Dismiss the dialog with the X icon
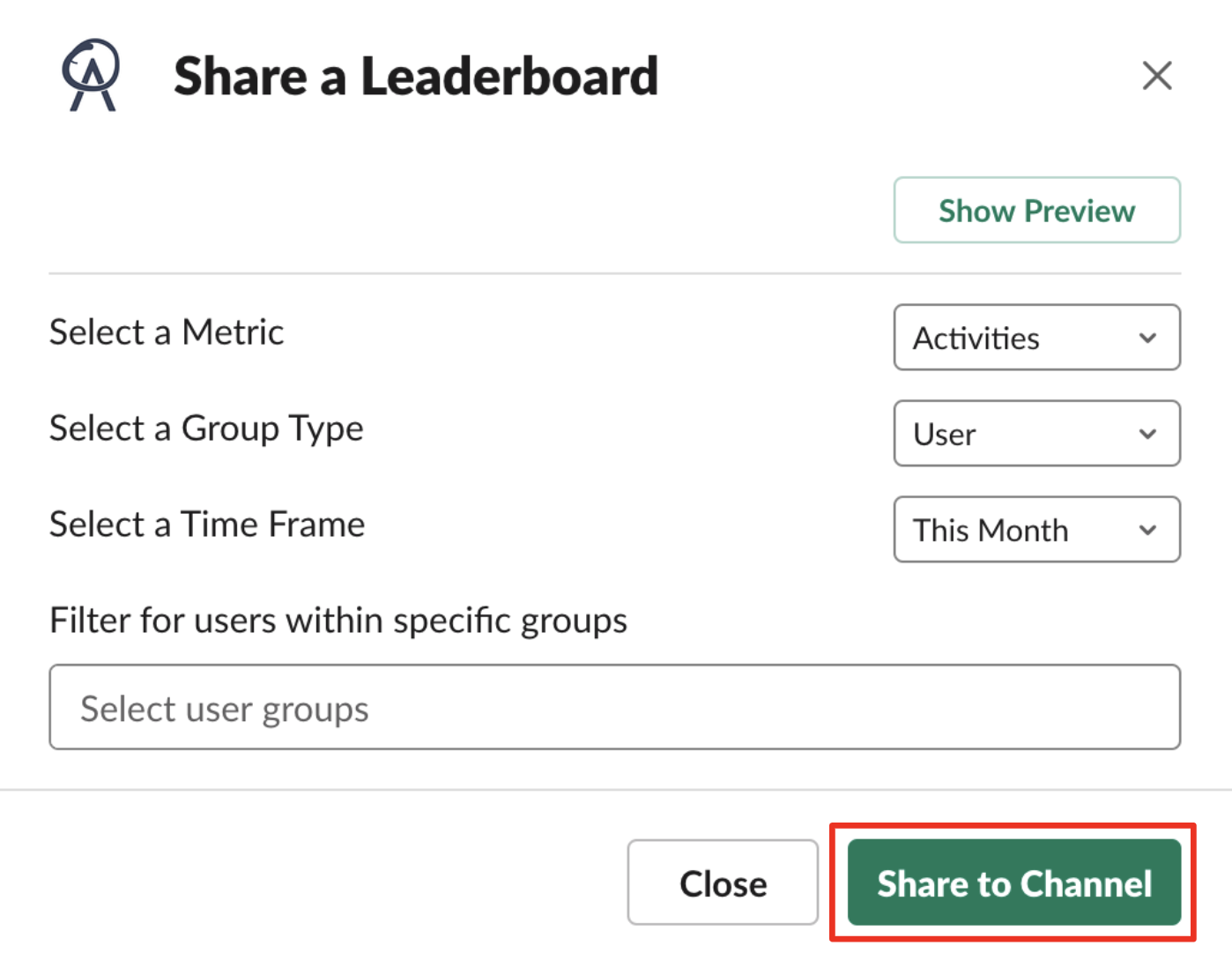1232x968 pixels. pyautogui.click(x=1156, y=76)
